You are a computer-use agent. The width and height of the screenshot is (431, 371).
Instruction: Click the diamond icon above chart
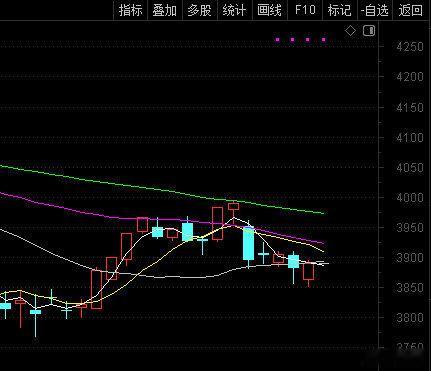click(x=350, y=31)
